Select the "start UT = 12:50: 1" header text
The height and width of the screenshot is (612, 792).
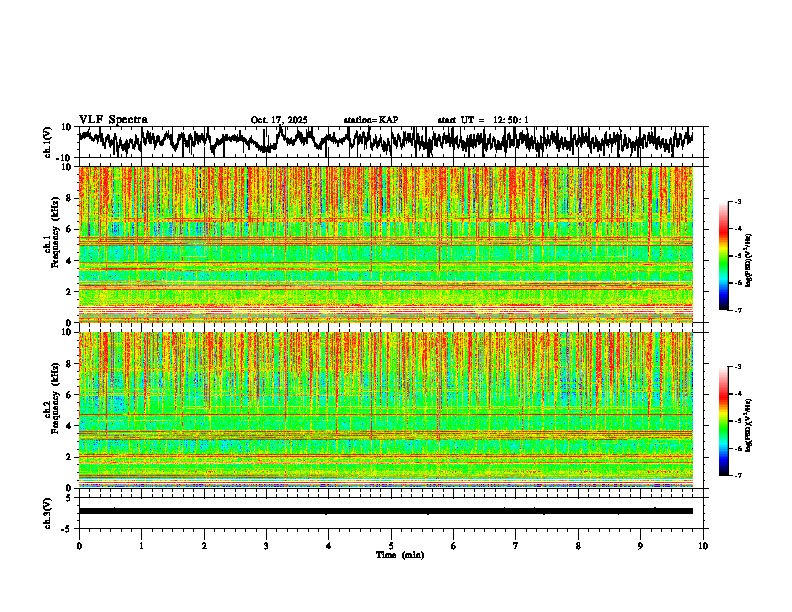click(483, 120)
